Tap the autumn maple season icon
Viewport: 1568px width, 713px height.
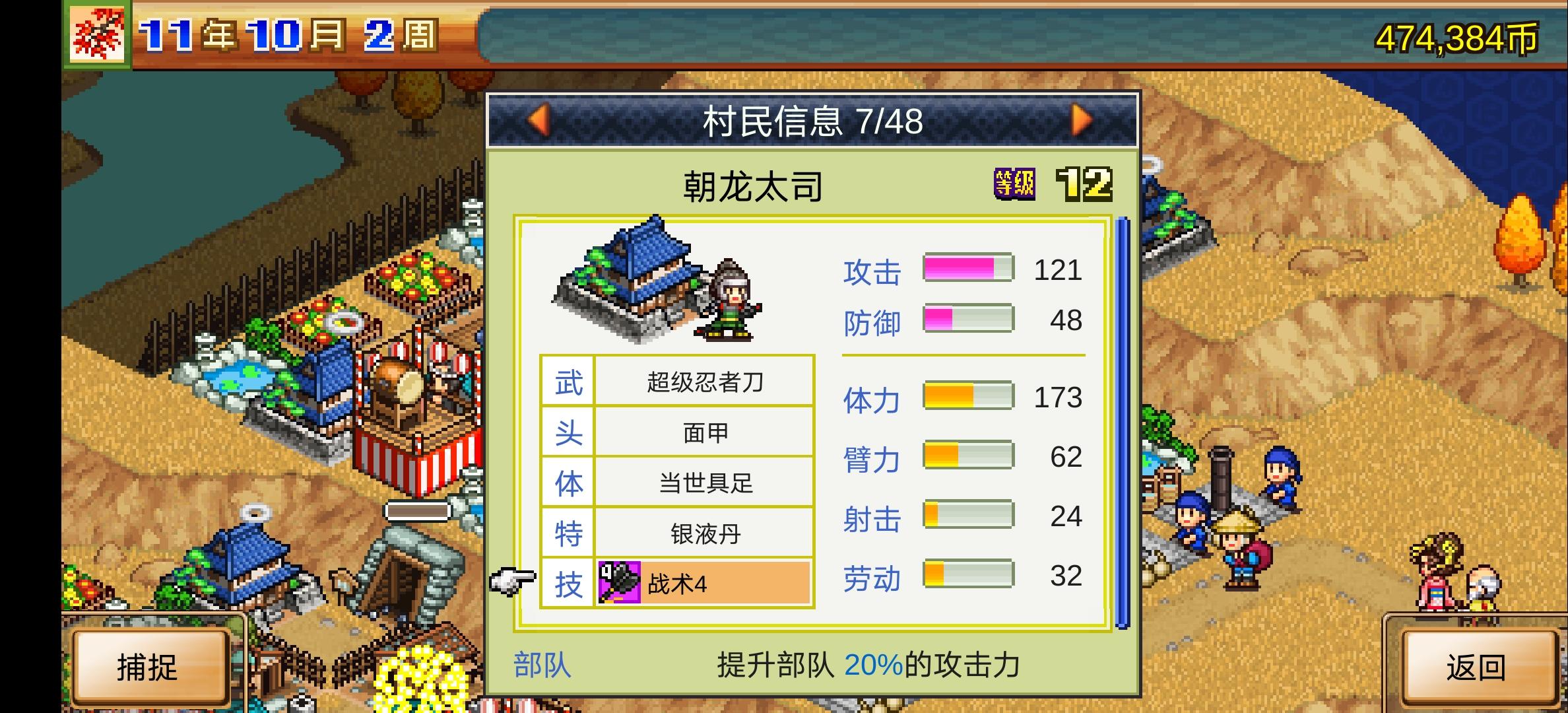coord(98,34)
